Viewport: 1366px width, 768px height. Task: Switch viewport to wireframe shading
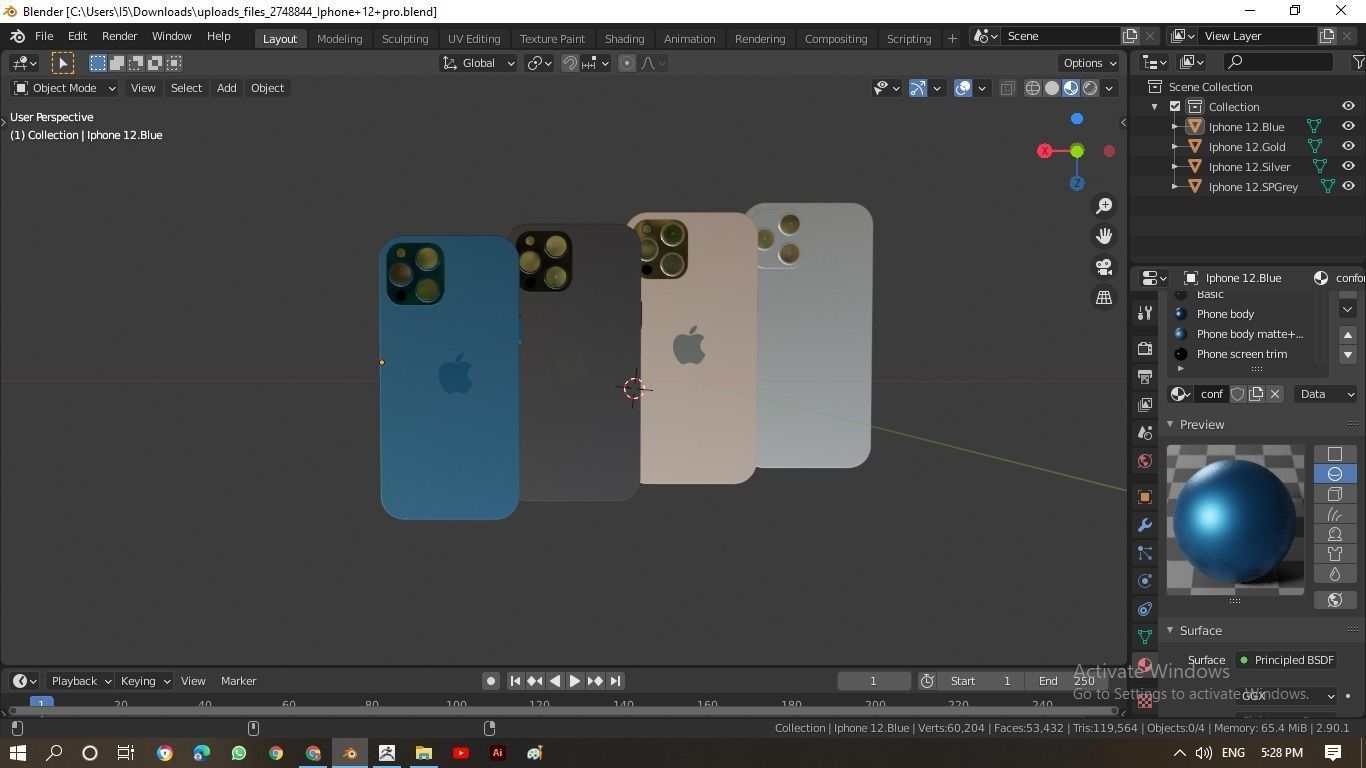[1033, 88]
